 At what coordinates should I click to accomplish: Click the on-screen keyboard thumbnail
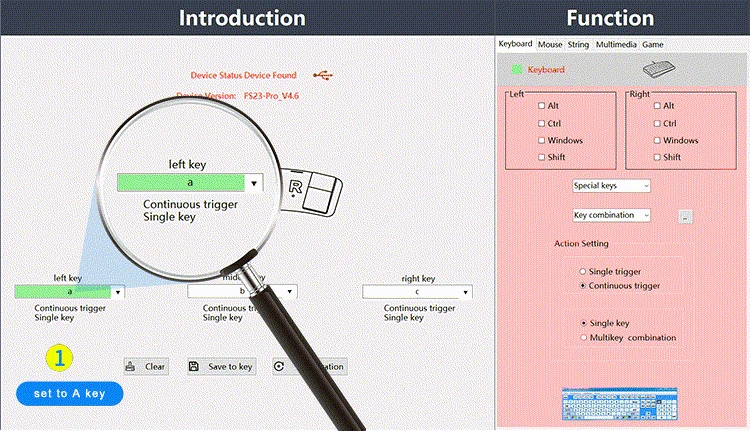pos(620,404)
